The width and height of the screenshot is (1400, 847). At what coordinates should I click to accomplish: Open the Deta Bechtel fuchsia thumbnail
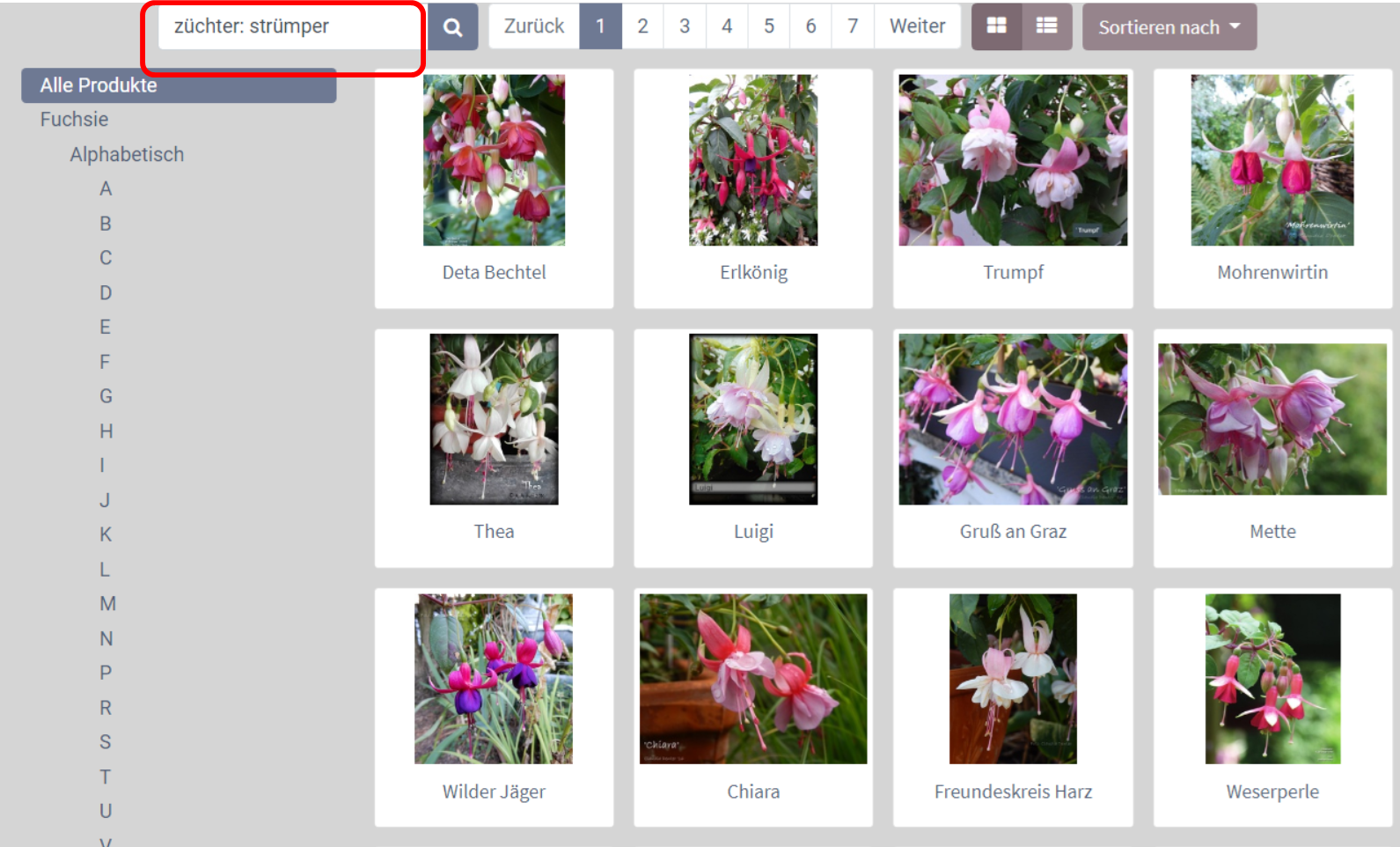(x=494, y=160)
